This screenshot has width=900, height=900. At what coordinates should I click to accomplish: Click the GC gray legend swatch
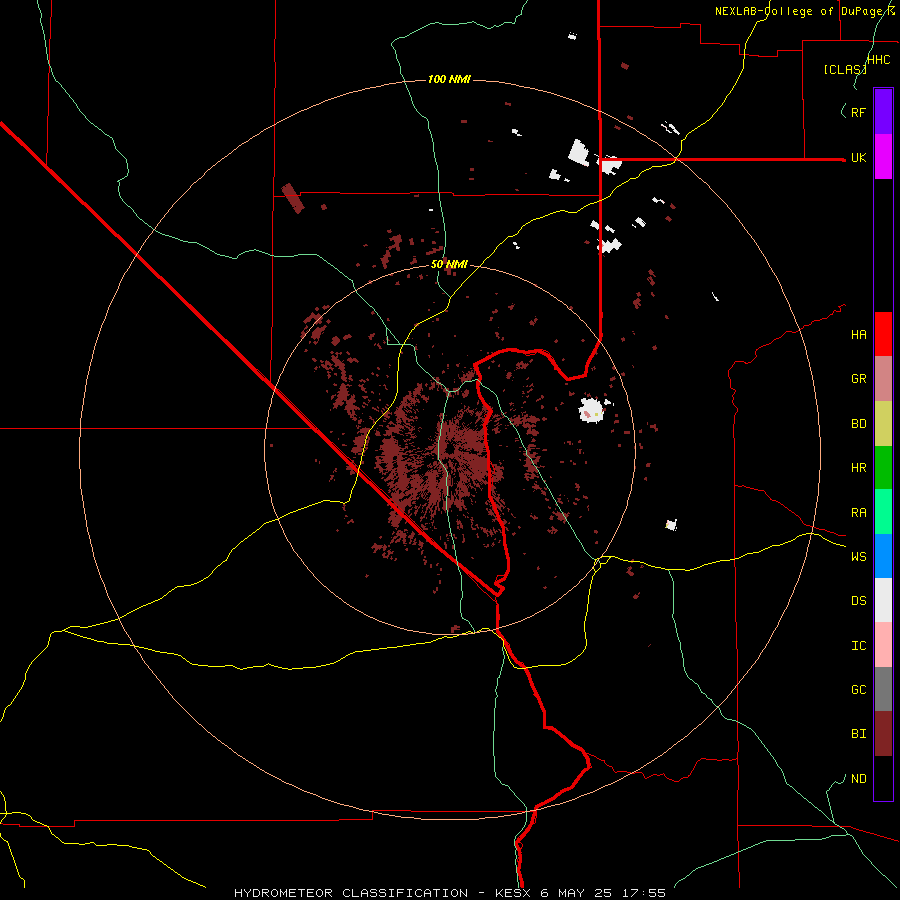tap(883, 689)
